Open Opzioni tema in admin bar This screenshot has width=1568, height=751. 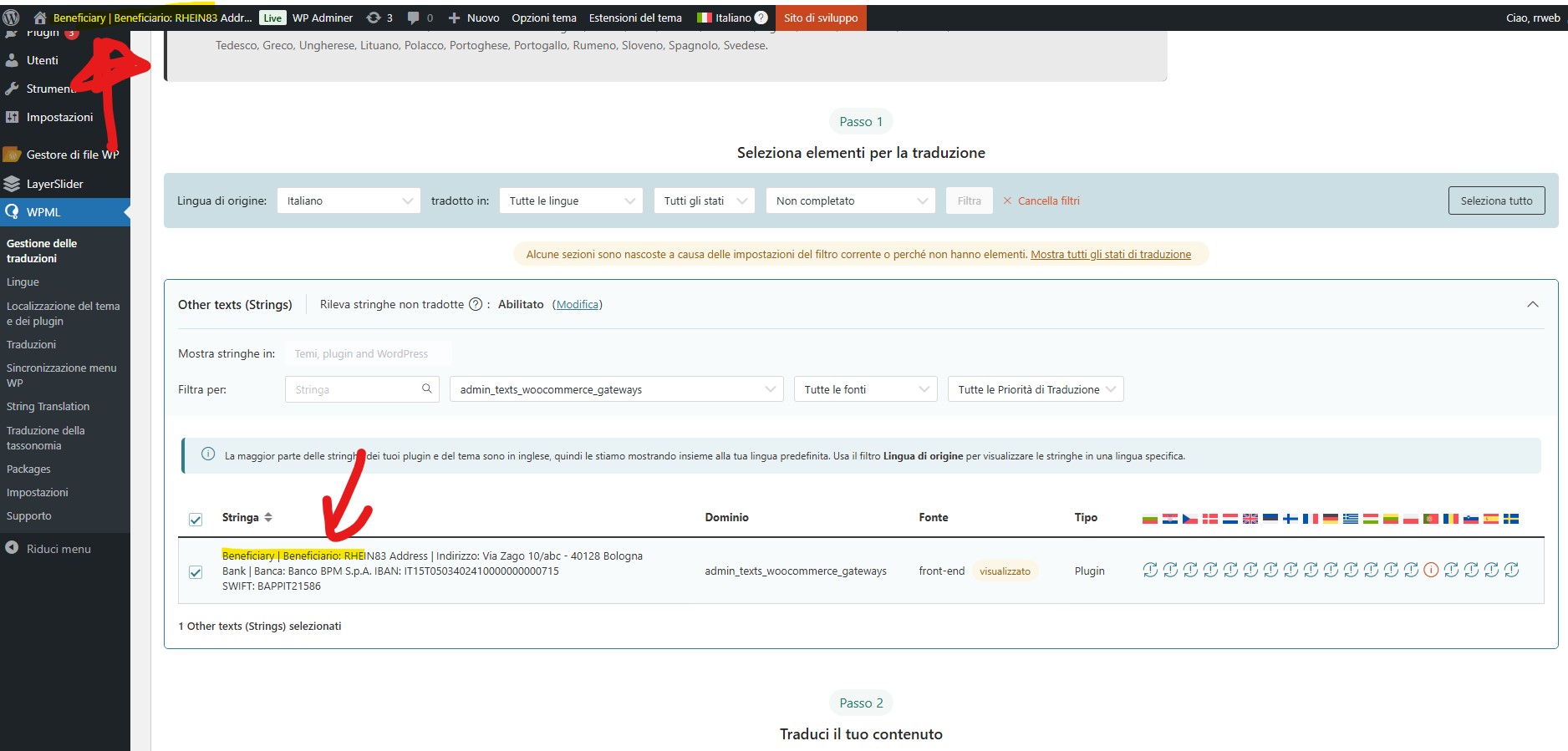[x=544, y=18]
